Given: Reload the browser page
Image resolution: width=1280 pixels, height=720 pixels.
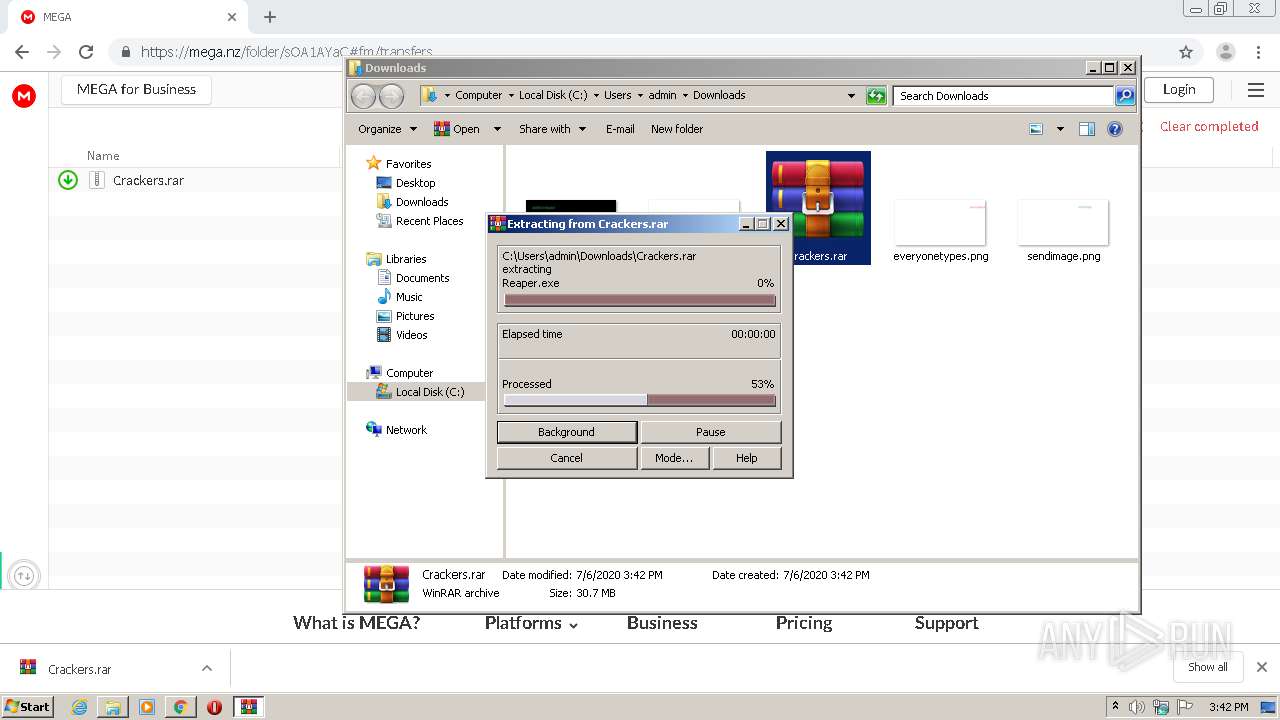Looking at the screenshot, I should tap(86, 52).
